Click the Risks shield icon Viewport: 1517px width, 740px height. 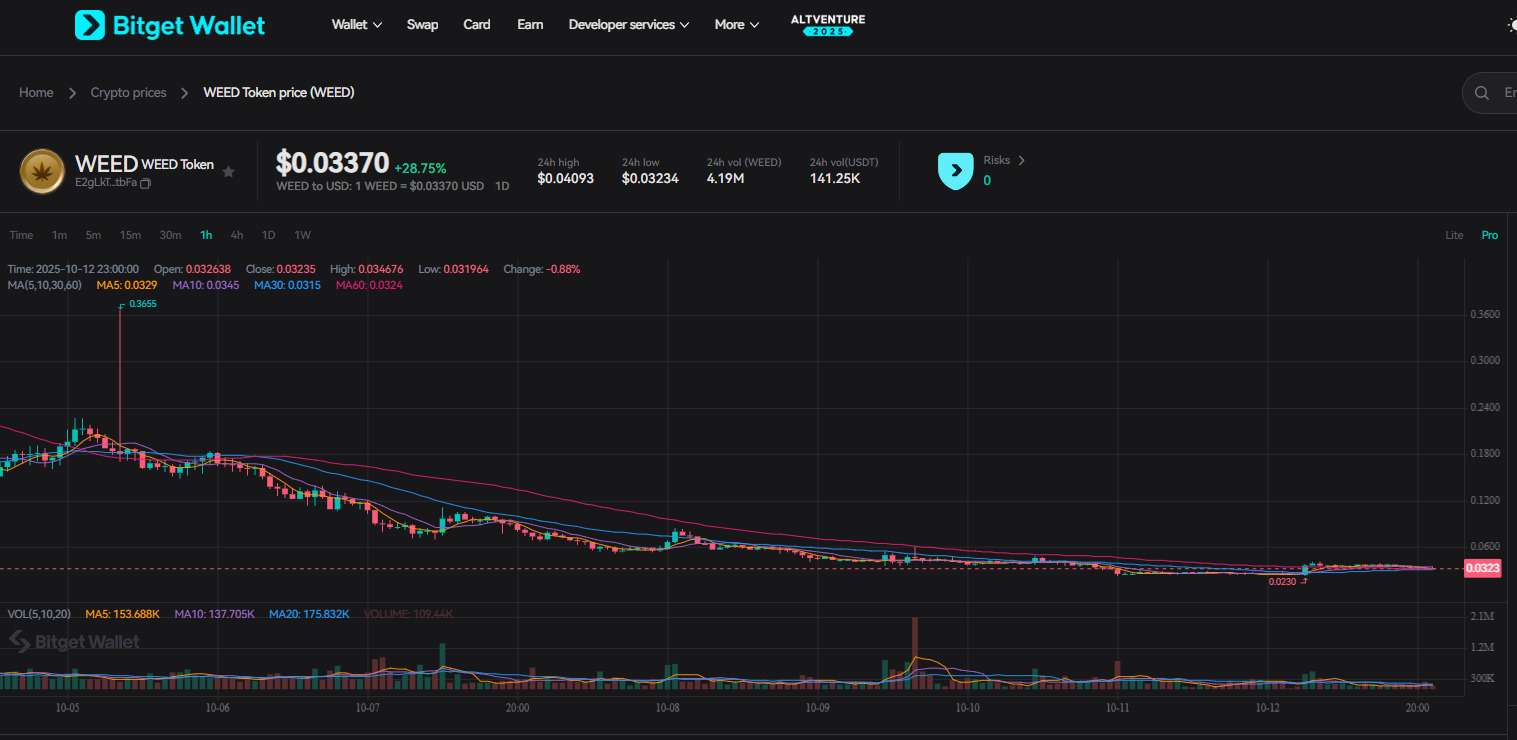pos(955,171)
